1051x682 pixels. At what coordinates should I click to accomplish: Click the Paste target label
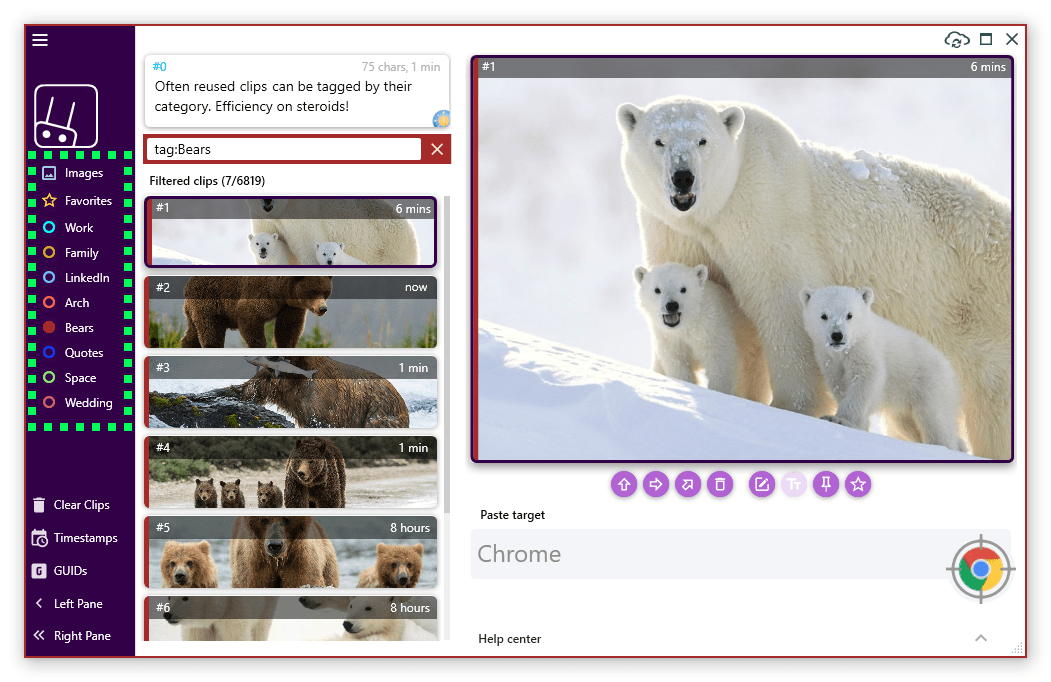pos(512,515)
